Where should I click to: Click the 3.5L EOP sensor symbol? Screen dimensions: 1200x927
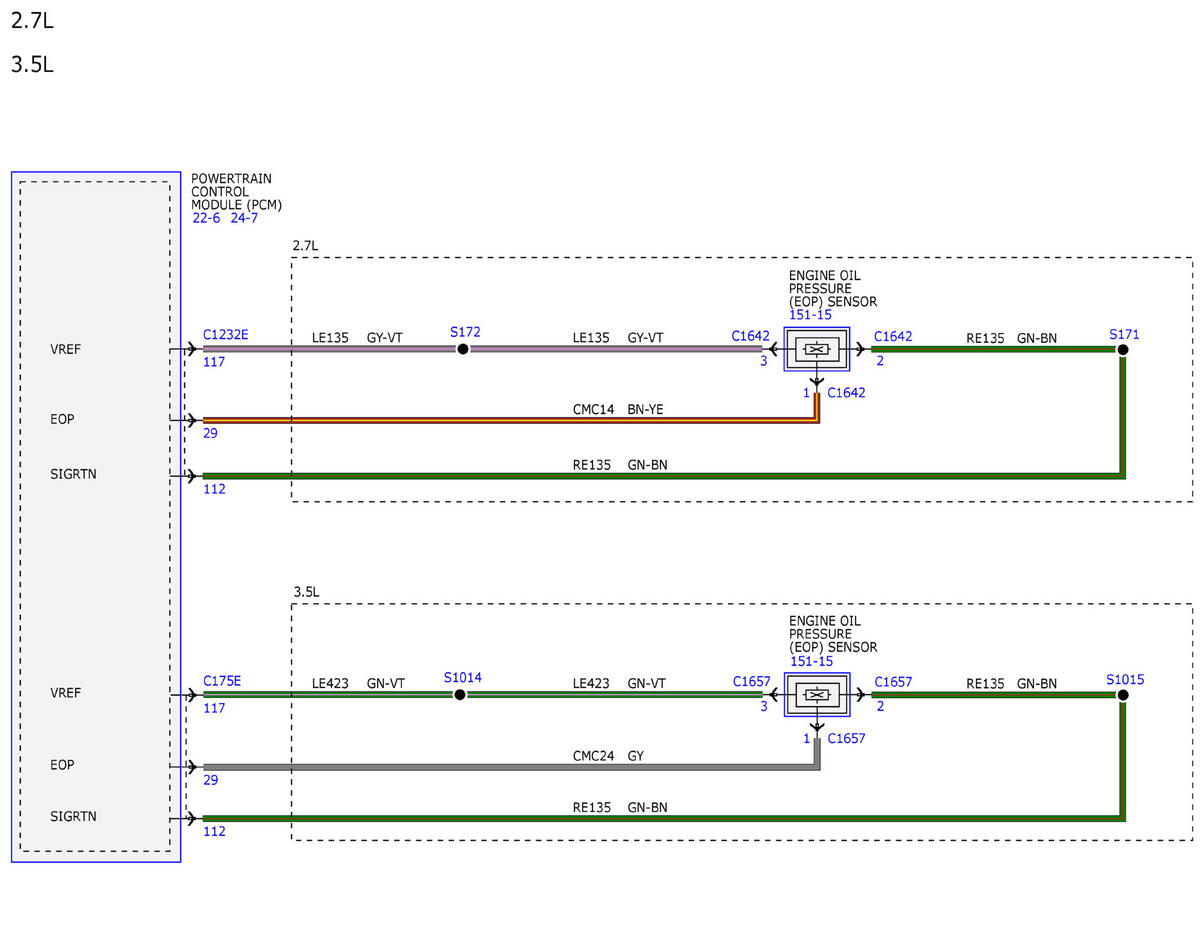[x=817, y=695]
